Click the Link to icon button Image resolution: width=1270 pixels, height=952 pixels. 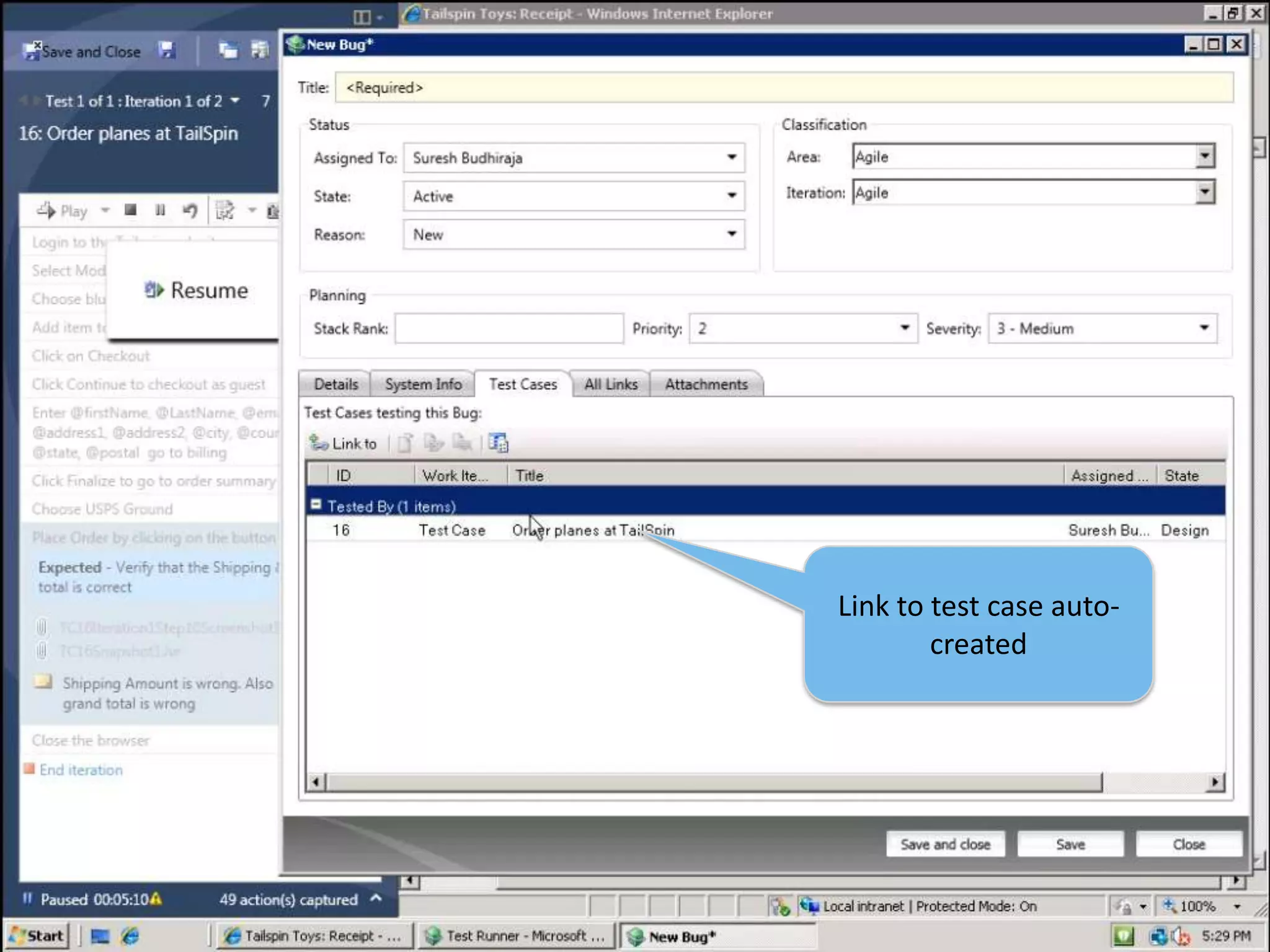click(344, 443)
